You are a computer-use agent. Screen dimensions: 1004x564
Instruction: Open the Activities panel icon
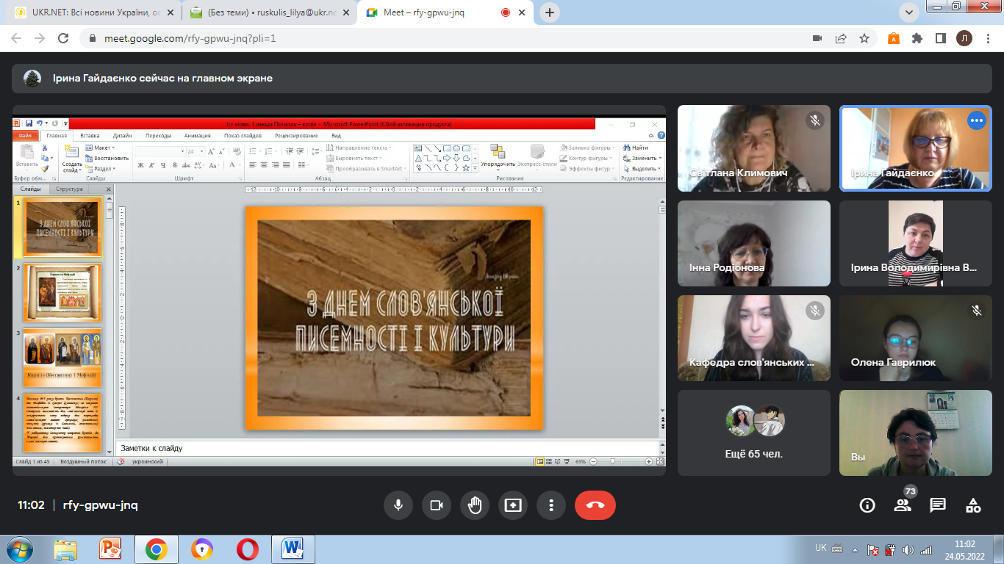(972, 505)
